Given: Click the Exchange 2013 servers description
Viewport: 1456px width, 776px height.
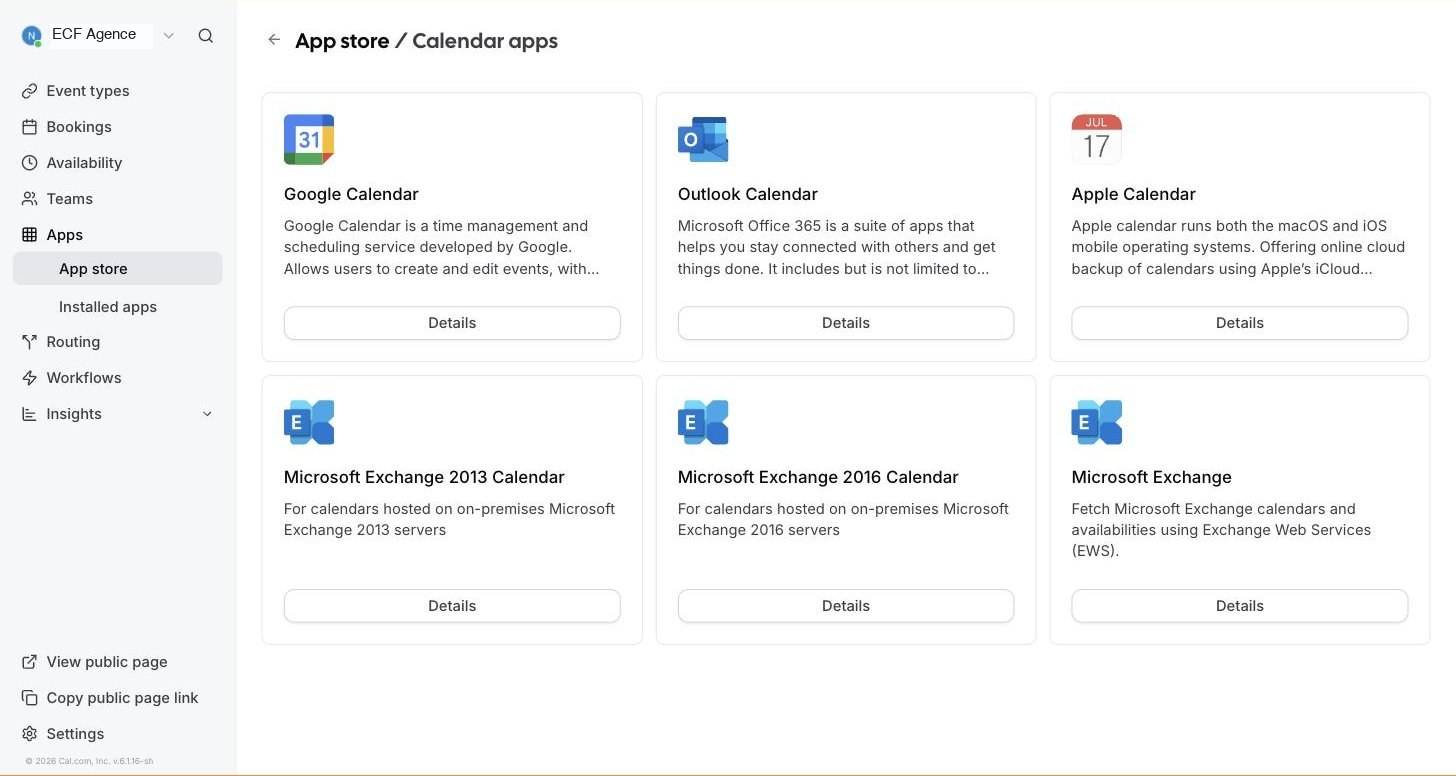Looking at the screenshot, I should pos(449,519).
